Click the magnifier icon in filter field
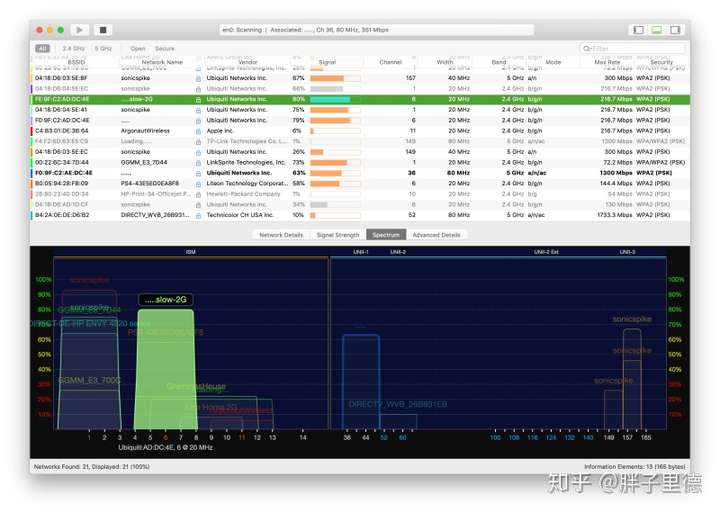The width and height of the screenshot is (720, 513). pos(586,48)
